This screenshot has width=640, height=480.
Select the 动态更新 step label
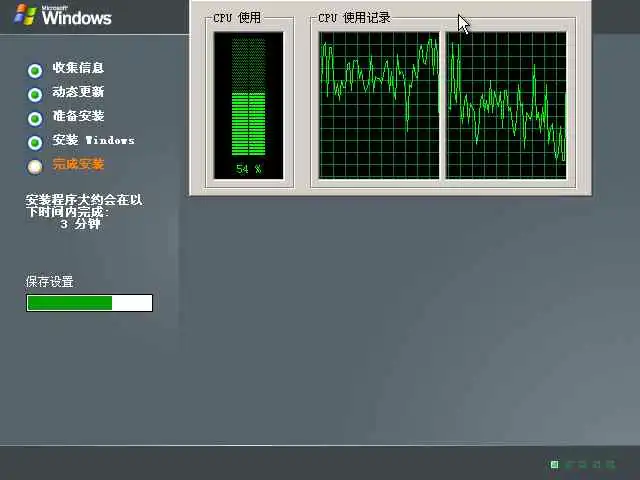point(78,92)
